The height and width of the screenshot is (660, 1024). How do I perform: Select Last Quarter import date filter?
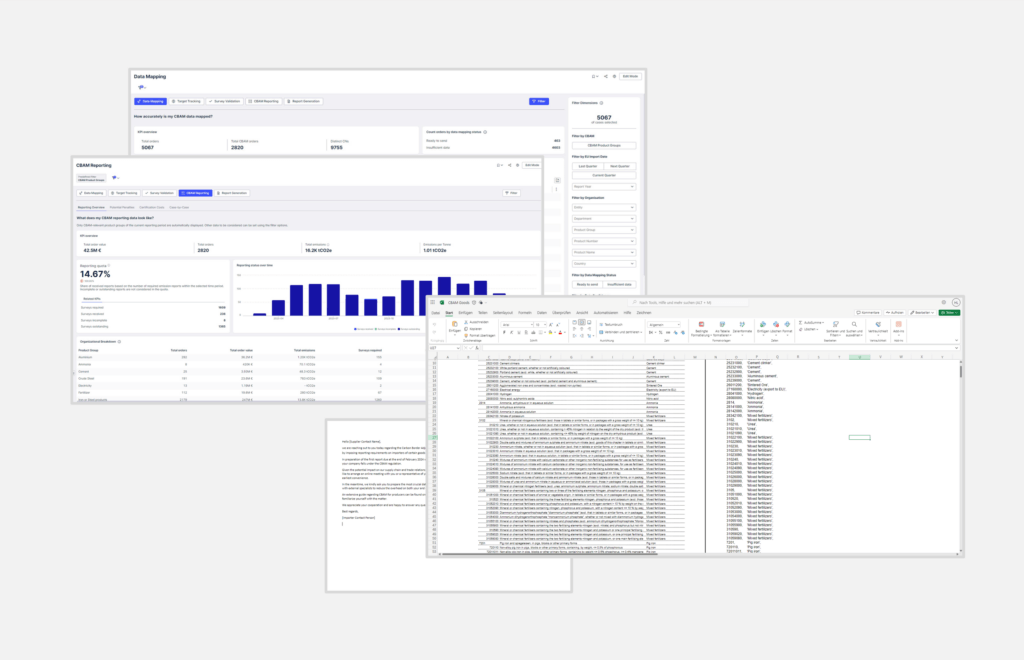pos(588,166)
